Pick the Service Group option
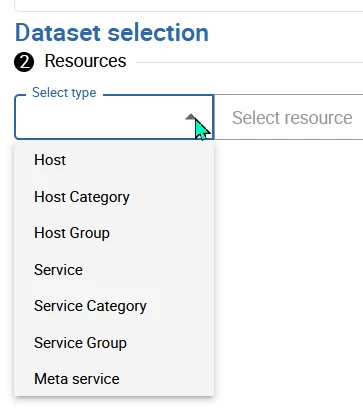 tap(114, 343)
